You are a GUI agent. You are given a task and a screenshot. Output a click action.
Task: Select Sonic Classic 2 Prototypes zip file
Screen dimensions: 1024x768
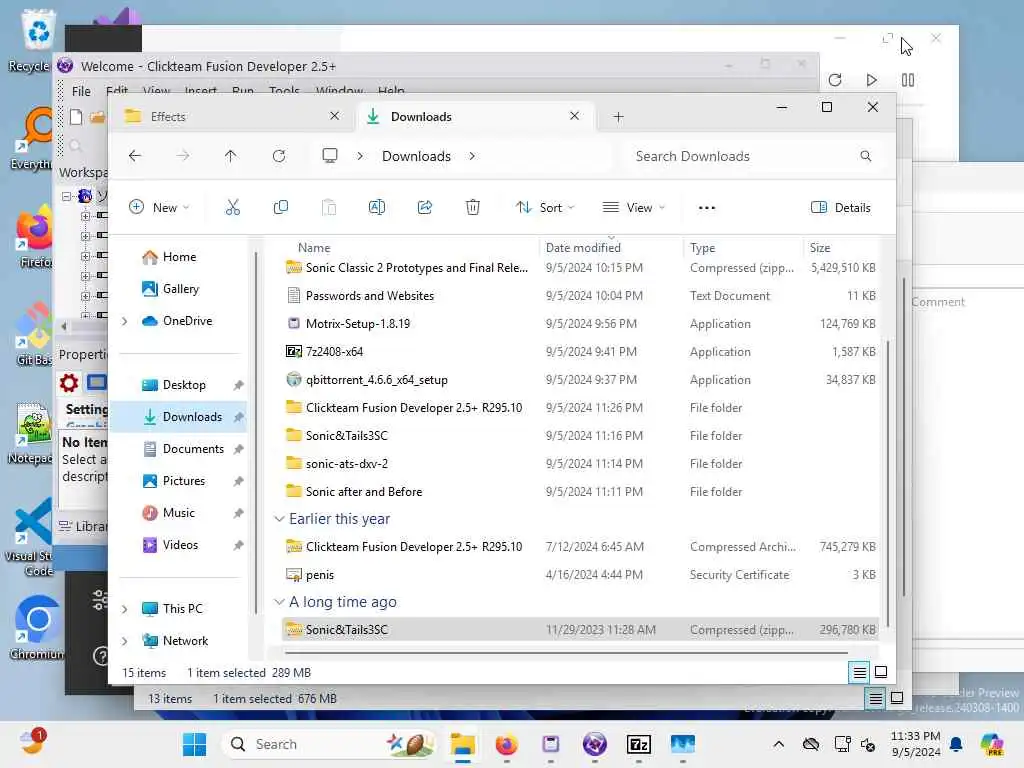tap(579, 268)
